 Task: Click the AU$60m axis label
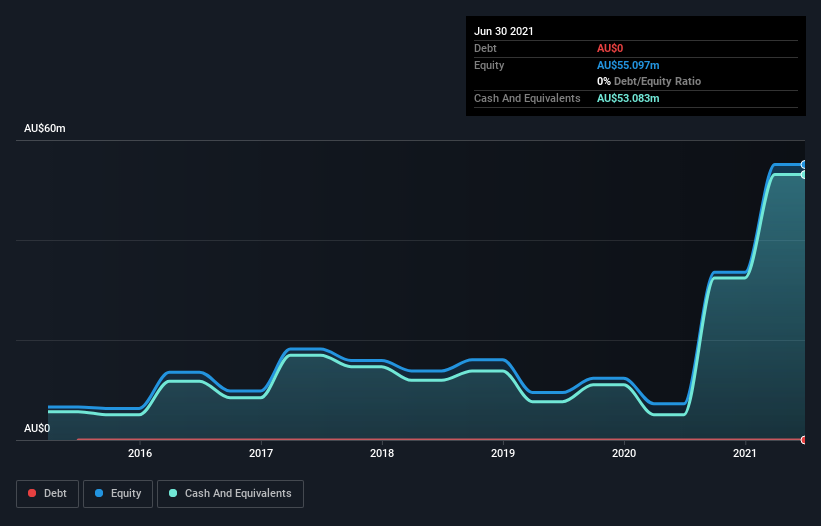[x=45, y=128]
